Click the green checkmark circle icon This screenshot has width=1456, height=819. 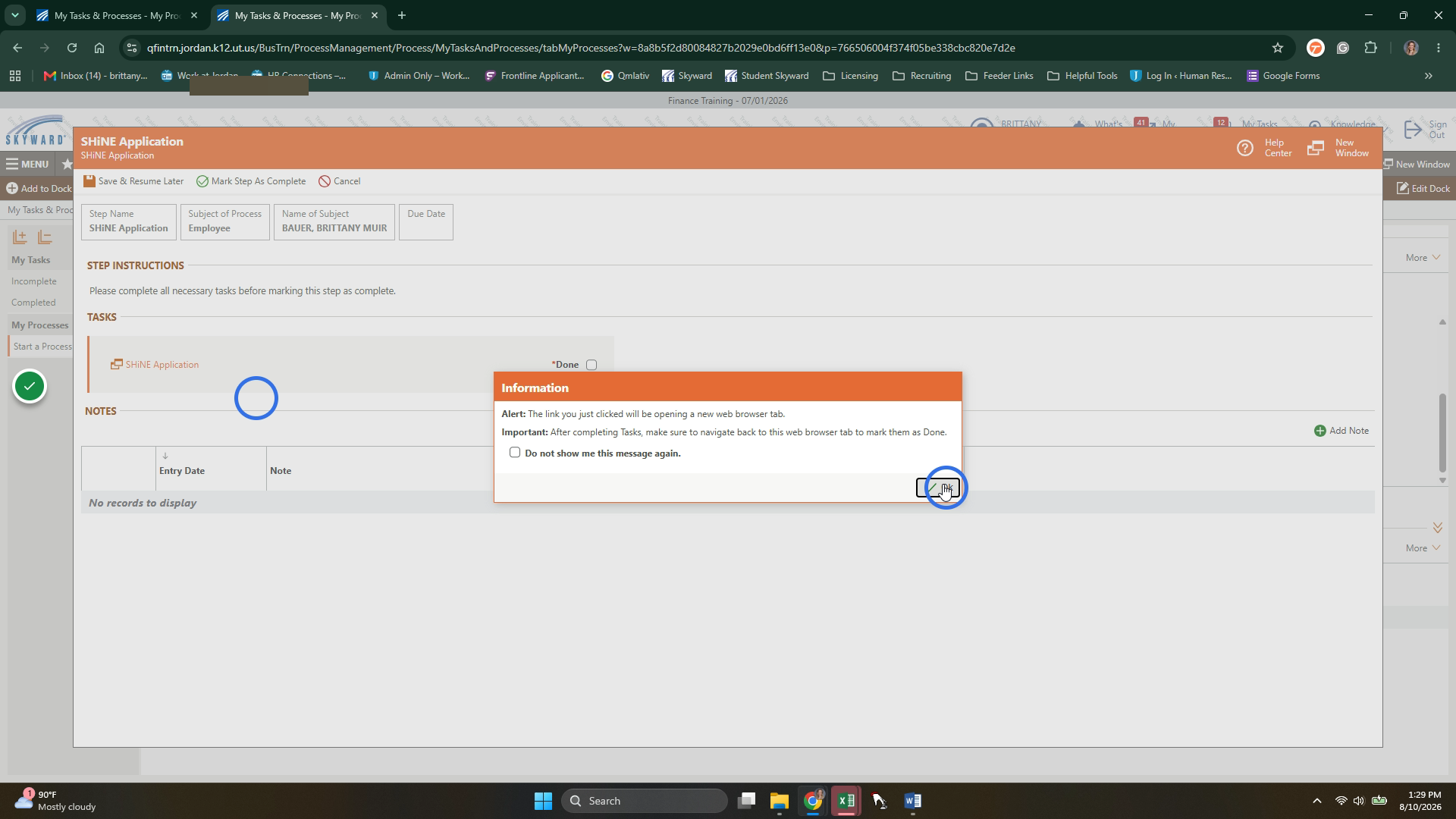click(30, 387)
